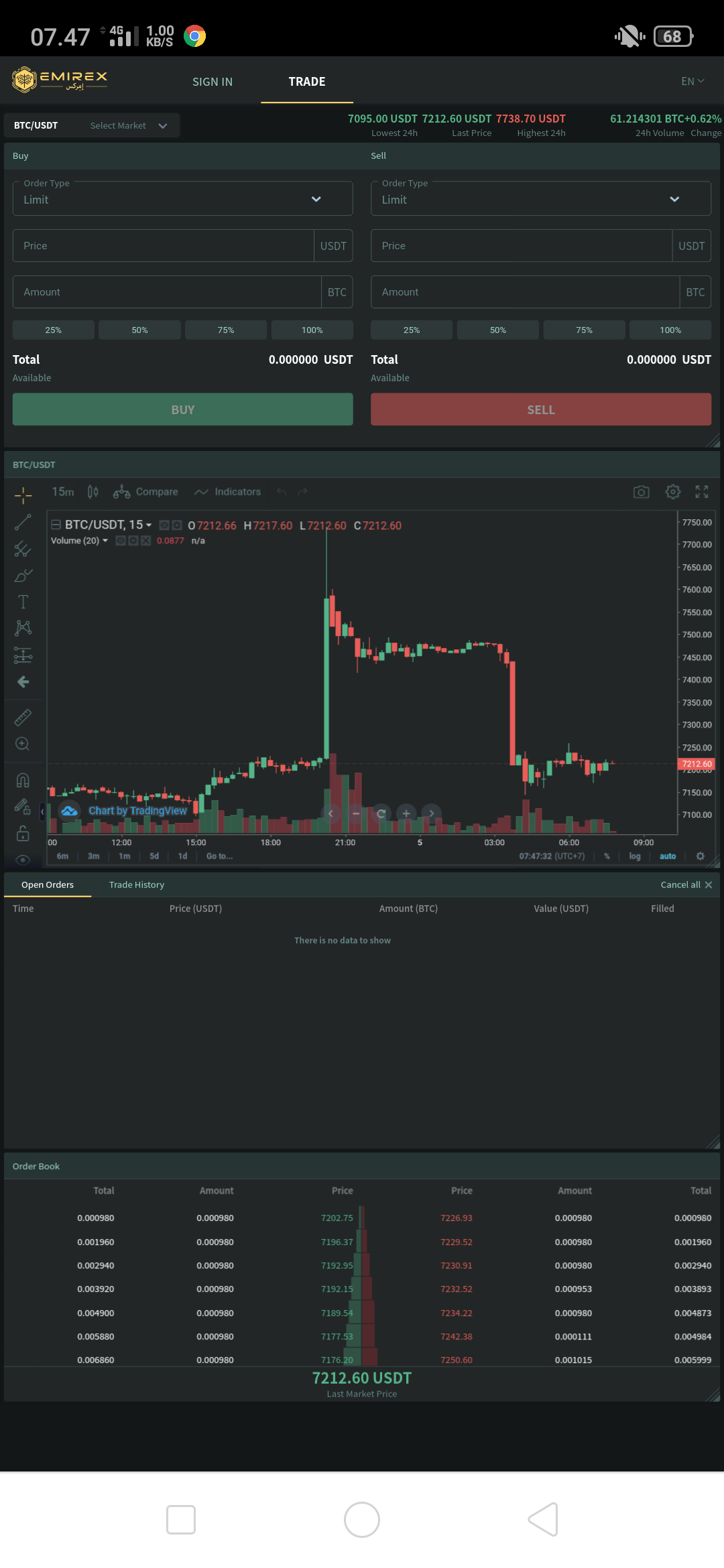Image resolution: width=724 pixels, height=1568 pixels.
Task: Select 6m date range
Action: 62,856
